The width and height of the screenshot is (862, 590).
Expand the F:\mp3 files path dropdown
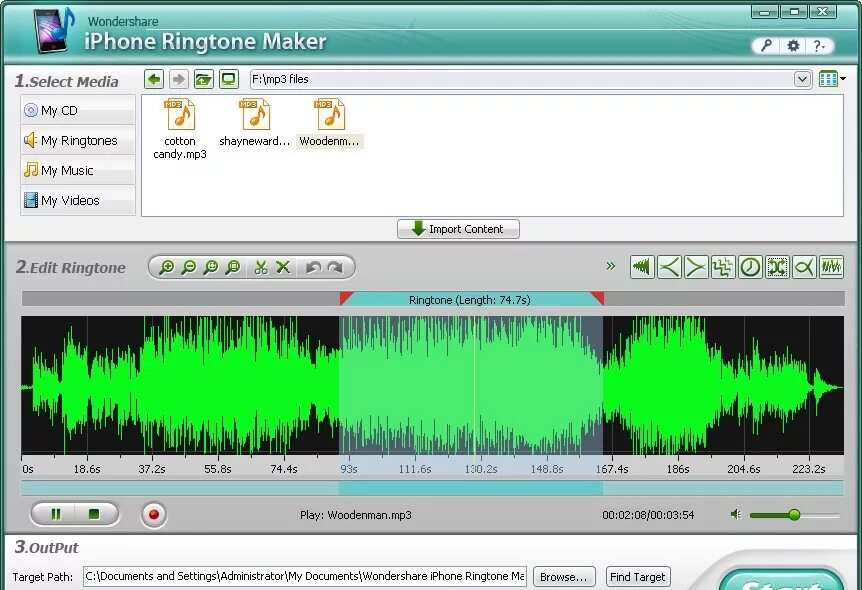[x=802, y=79]
